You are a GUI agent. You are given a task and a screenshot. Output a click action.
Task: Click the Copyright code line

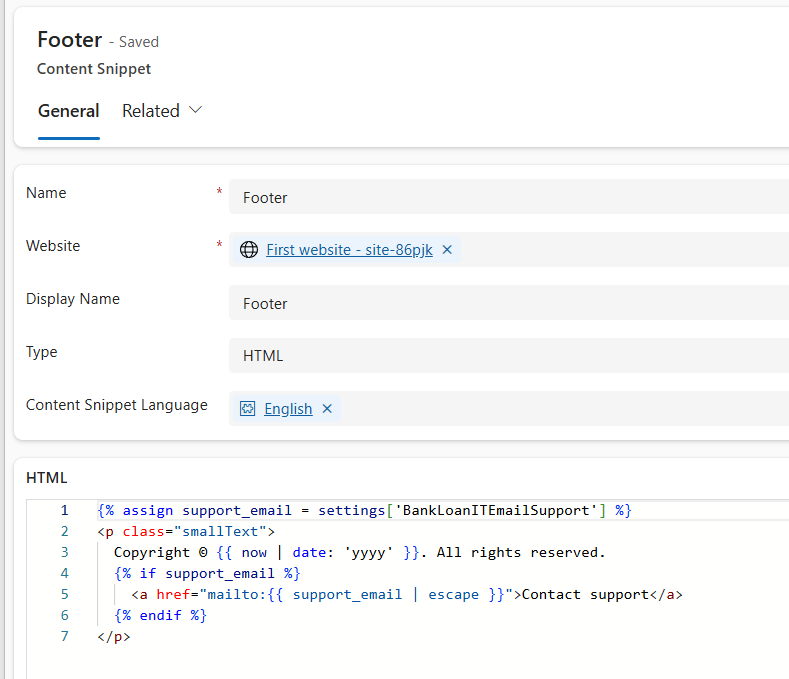360,553
